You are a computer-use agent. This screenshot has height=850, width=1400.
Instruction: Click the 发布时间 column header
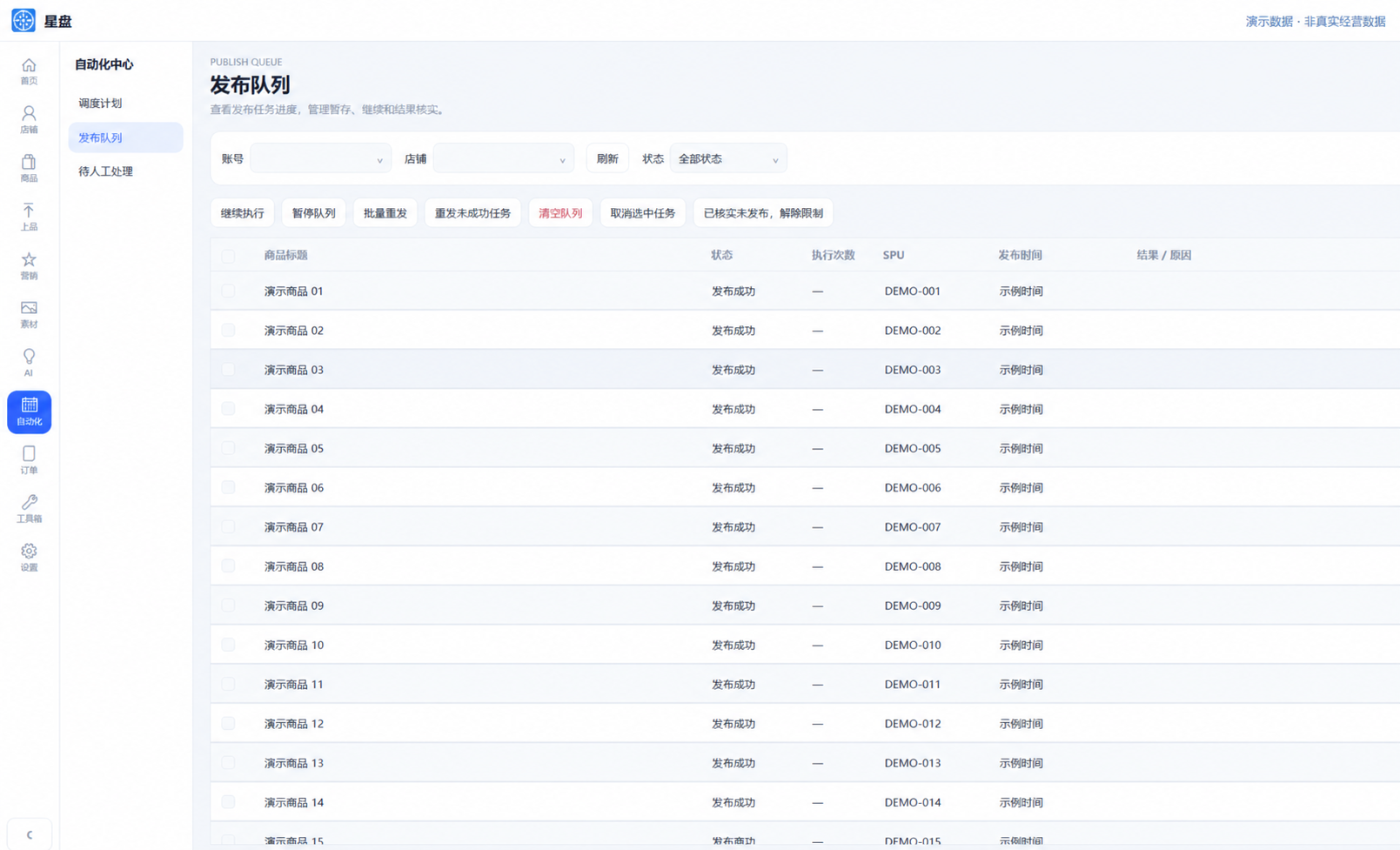coord(1021,256)
